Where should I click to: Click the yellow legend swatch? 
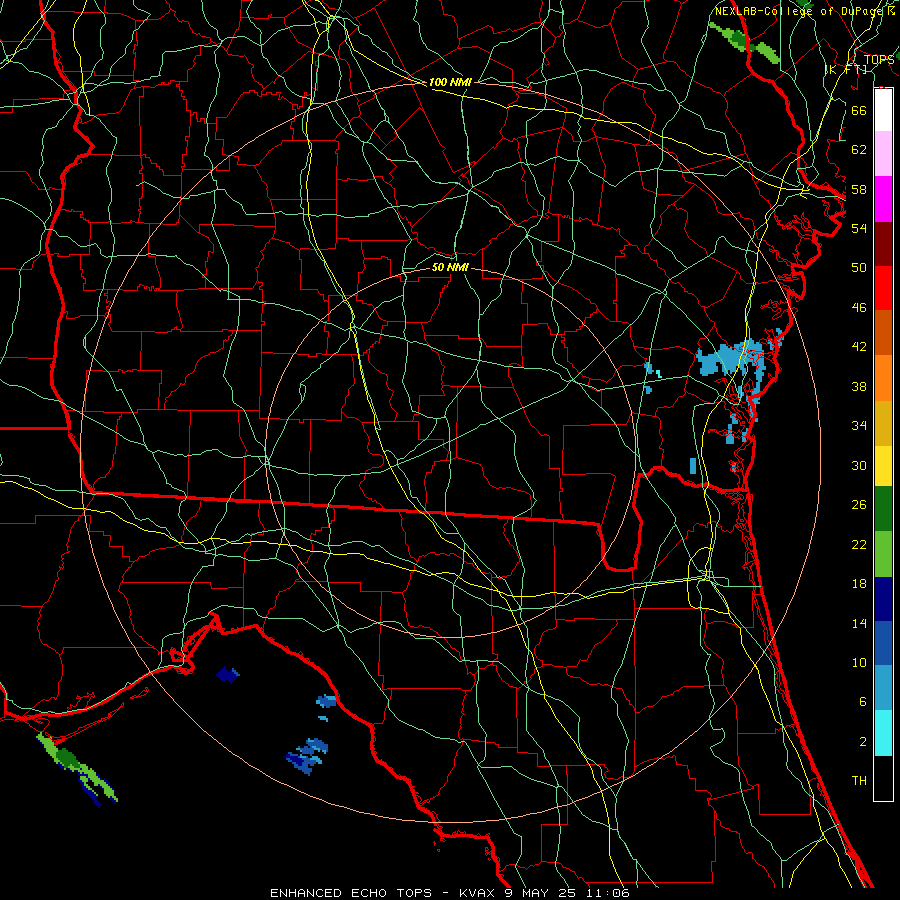click(883, 466)
